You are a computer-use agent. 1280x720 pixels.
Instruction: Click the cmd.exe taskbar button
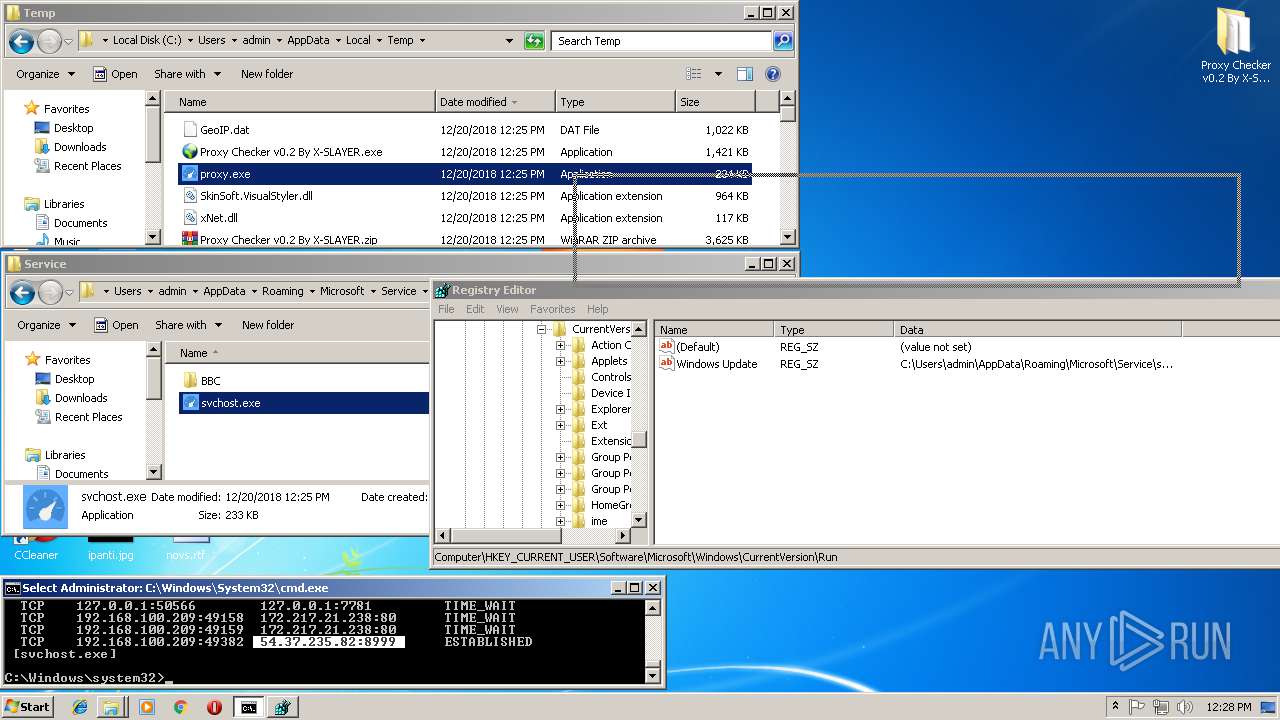pyautogui.click(x=248, y=707)
